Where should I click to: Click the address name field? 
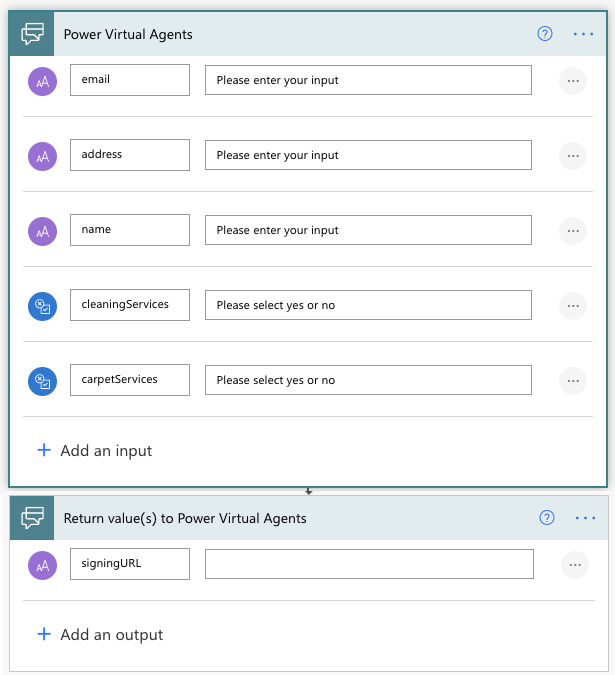click(x=129, y=155)
